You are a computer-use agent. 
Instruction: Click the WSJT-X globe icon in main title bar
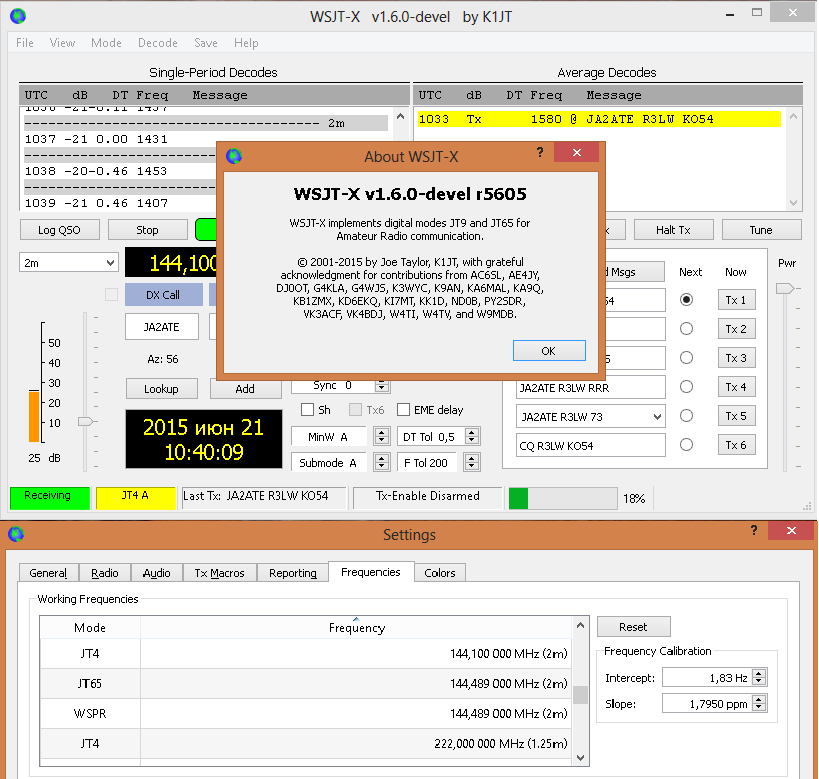17,16
